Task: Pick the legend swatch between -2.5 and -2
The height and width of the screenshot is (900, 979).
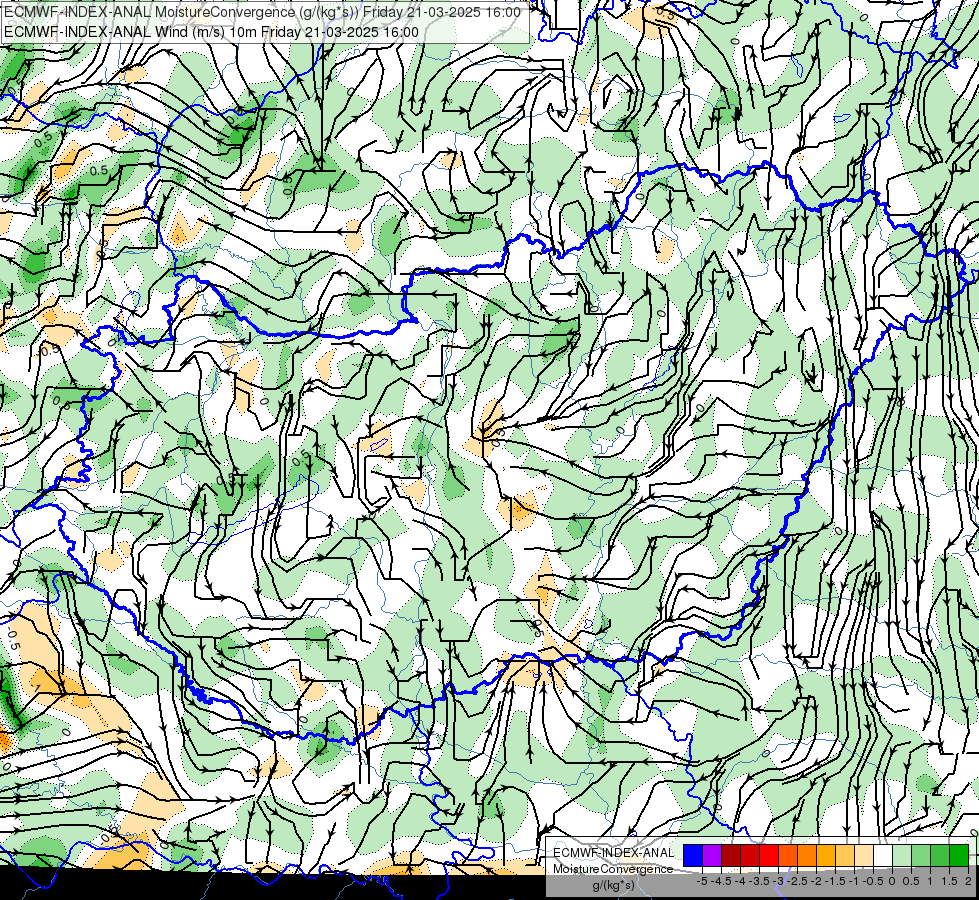Action: click(788, 855)
